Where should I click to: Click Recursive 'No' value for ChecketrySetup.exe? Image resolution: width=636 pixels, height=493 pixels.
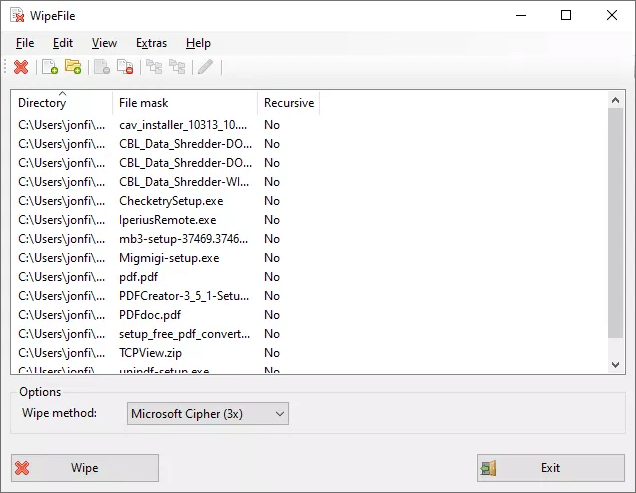pyautogui.click(x=272, y=201)
